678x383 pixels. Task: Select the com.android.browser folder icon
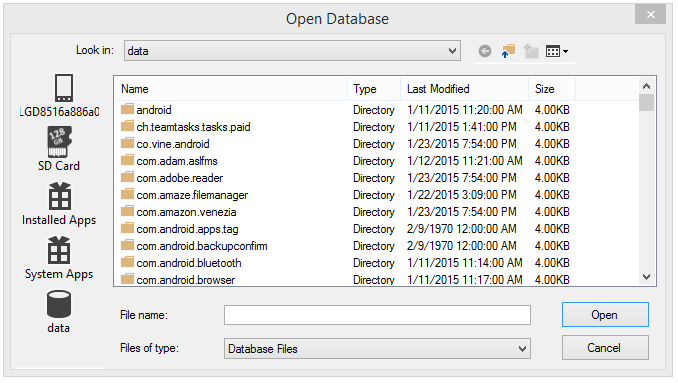point(127,279)
